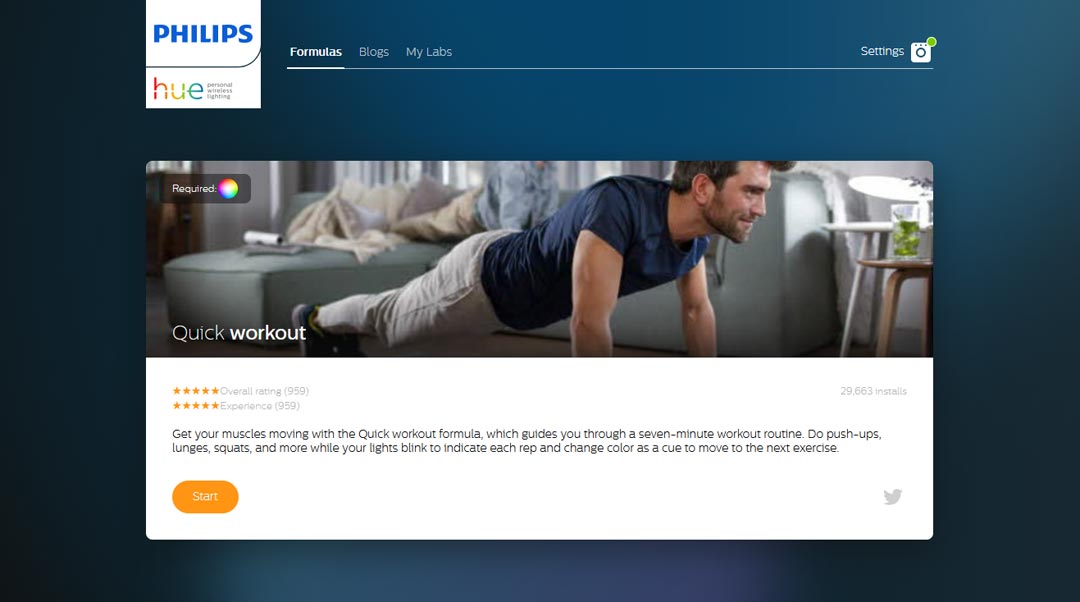1080x602 pixels.
Task: Click the Experience rating stars
Action: (x=196, y=406)
